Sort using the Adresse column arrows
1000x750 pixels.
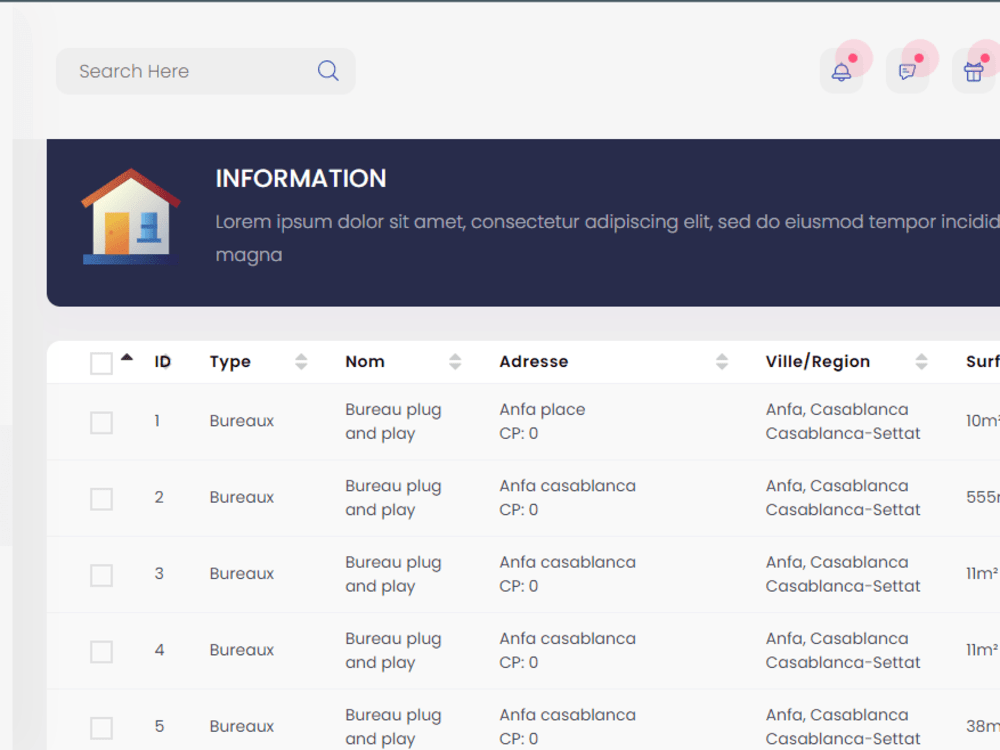coord(722,362)
